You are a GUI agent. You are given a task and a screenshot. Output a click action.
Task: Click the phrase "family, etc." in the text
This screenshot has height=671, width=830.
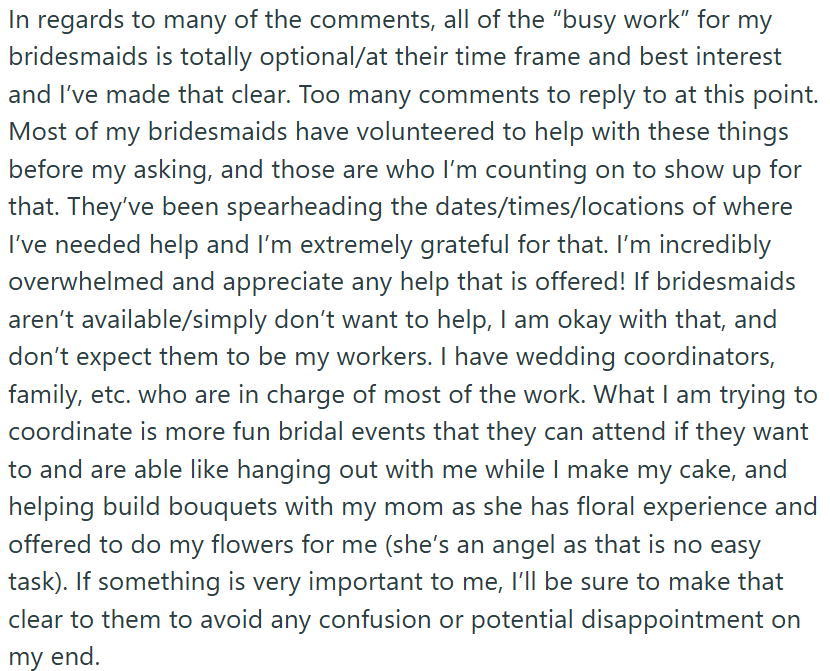[70, 395]
